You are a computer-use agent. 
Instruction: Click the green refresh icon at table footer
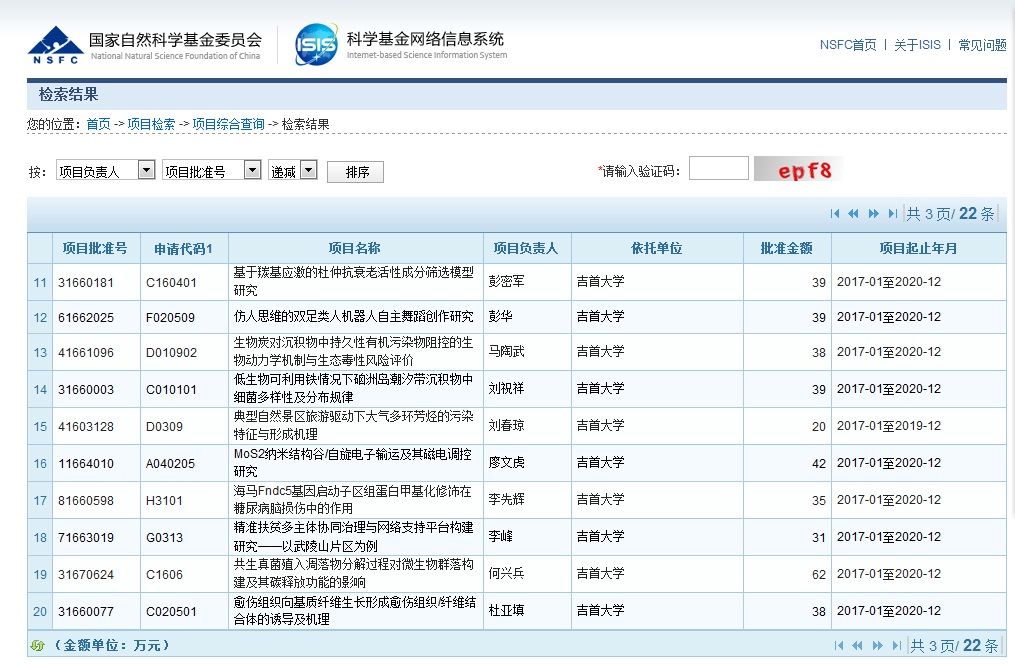coord(38,646)
